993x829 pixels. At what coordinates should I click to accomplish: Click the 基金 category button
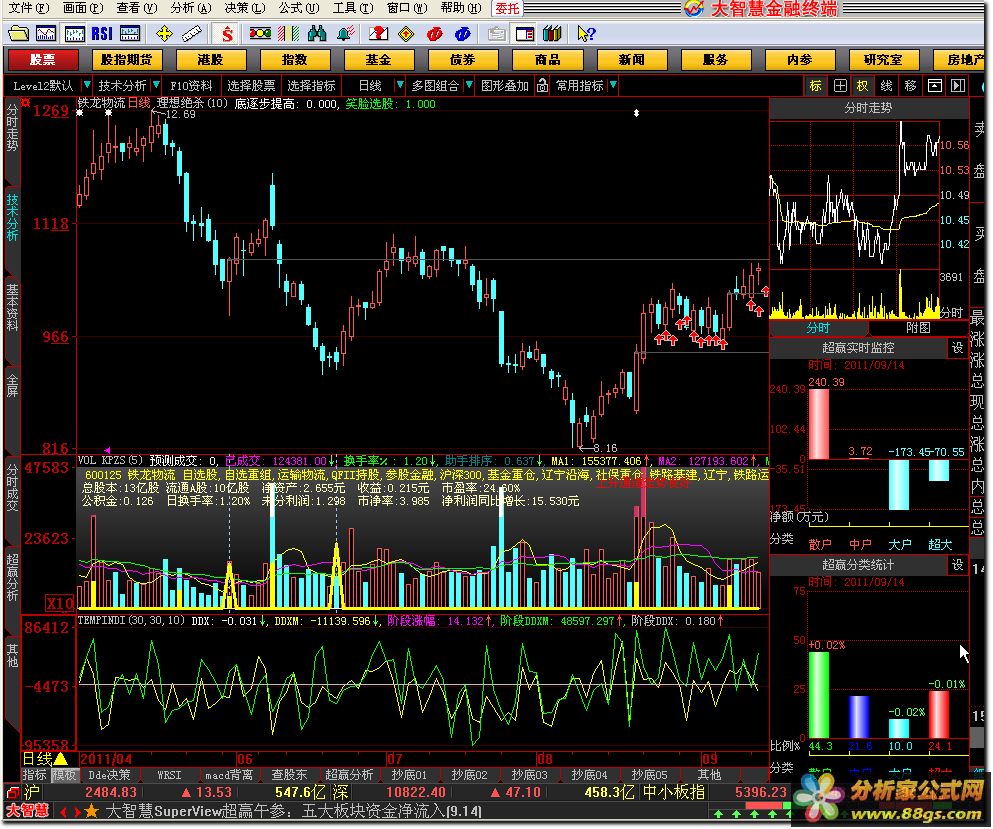click(x=379, y=60)
